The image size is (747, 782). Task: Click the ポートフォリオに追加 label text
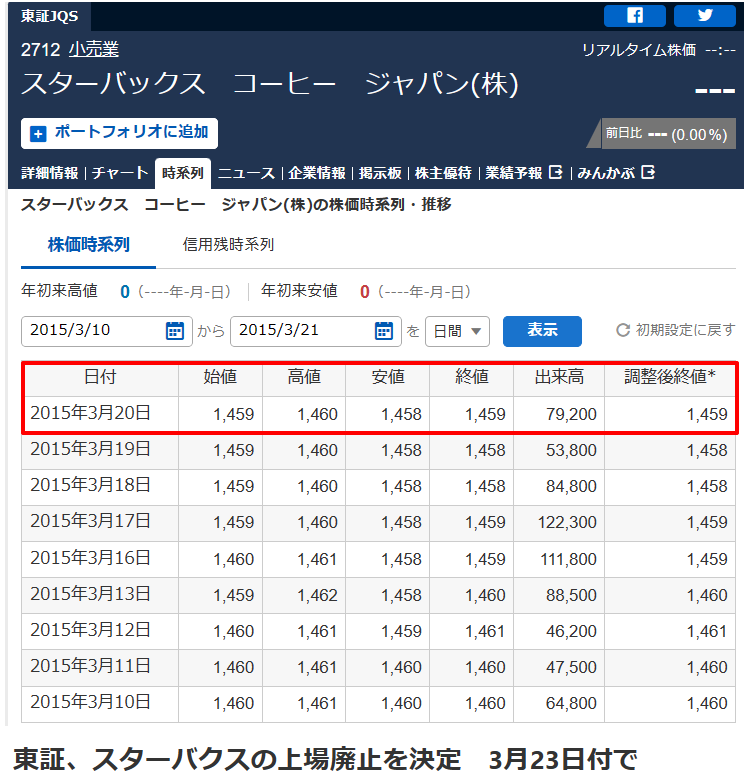tap(131, 132)
